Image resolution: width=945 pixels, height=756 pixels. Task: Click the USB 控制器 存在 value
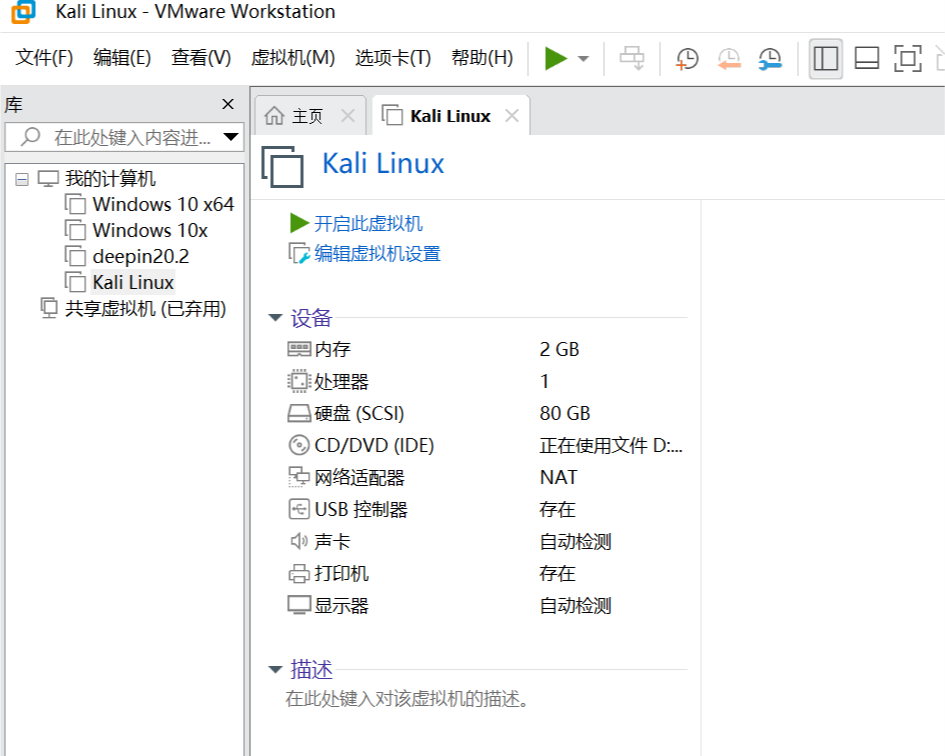click(557, 509)
